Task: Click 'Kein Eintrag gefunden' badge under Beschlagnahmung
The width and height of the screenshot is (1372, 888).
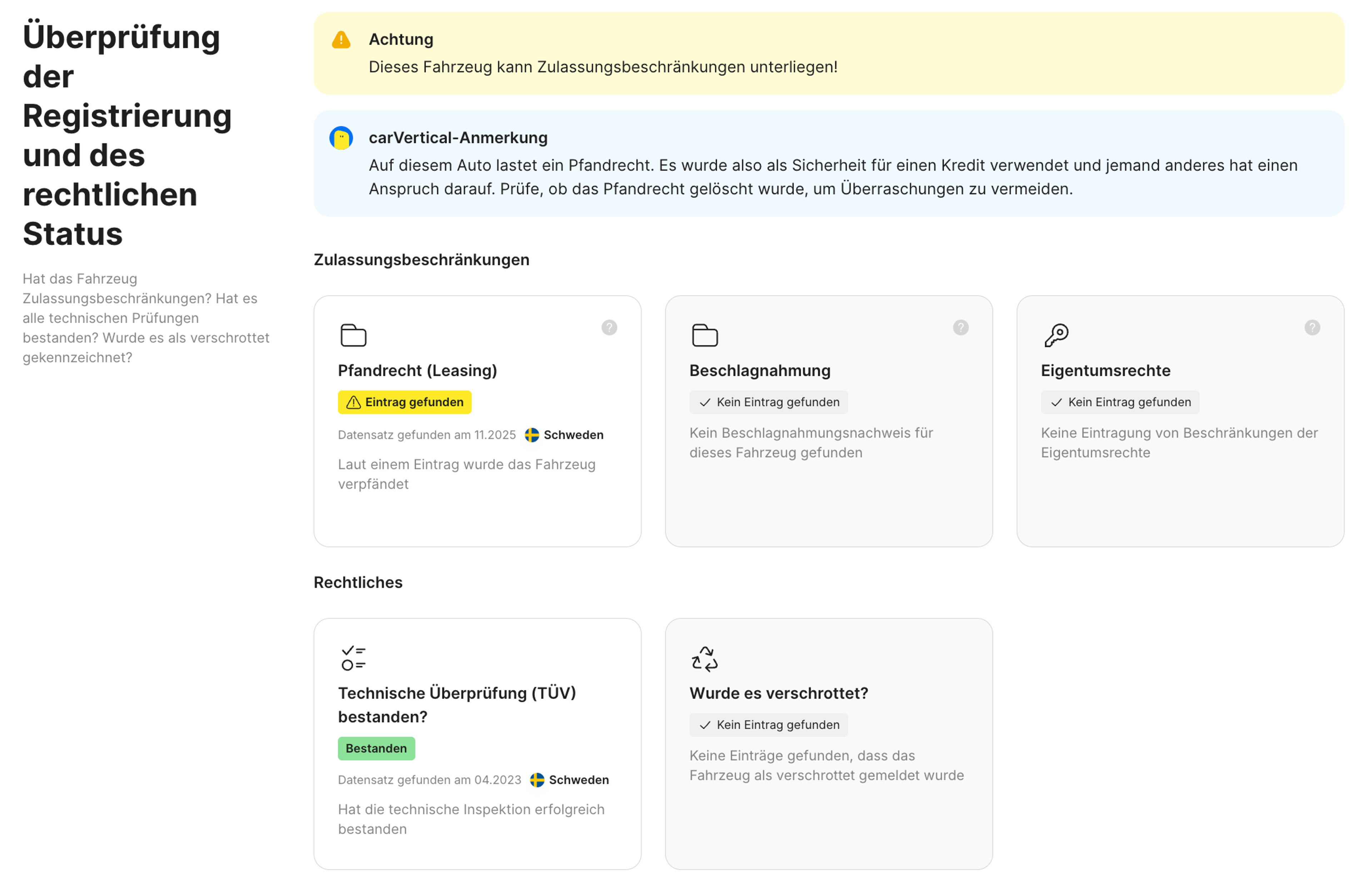Action: pos(769,402)
